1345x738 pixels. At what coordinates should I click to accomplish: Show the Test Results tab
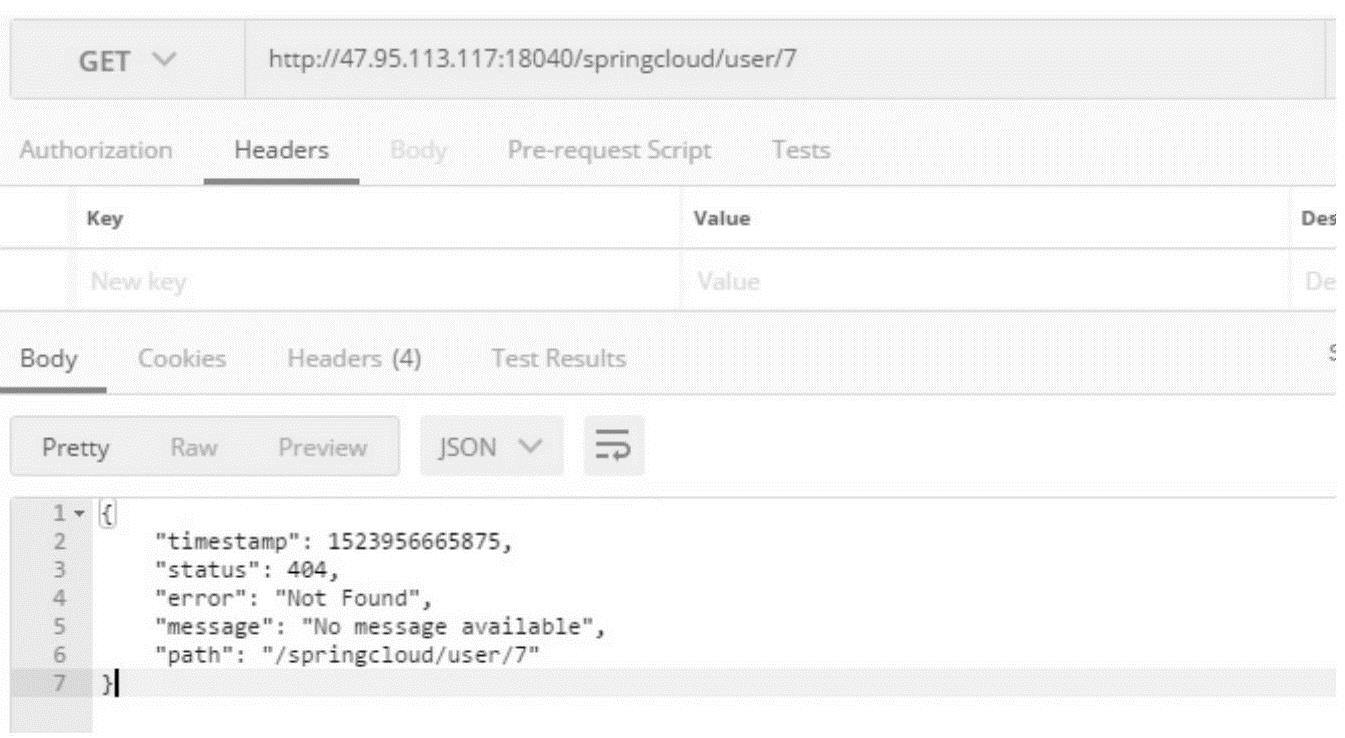coord(558,359)
